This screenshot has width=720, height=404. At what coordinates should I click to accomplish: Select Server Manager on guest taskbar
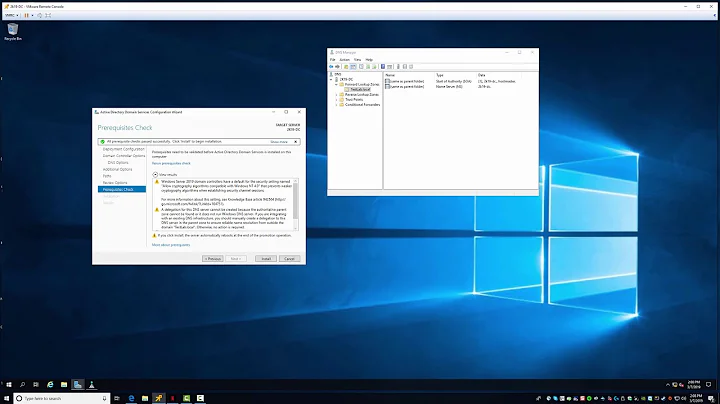click(x=78, y=385)
